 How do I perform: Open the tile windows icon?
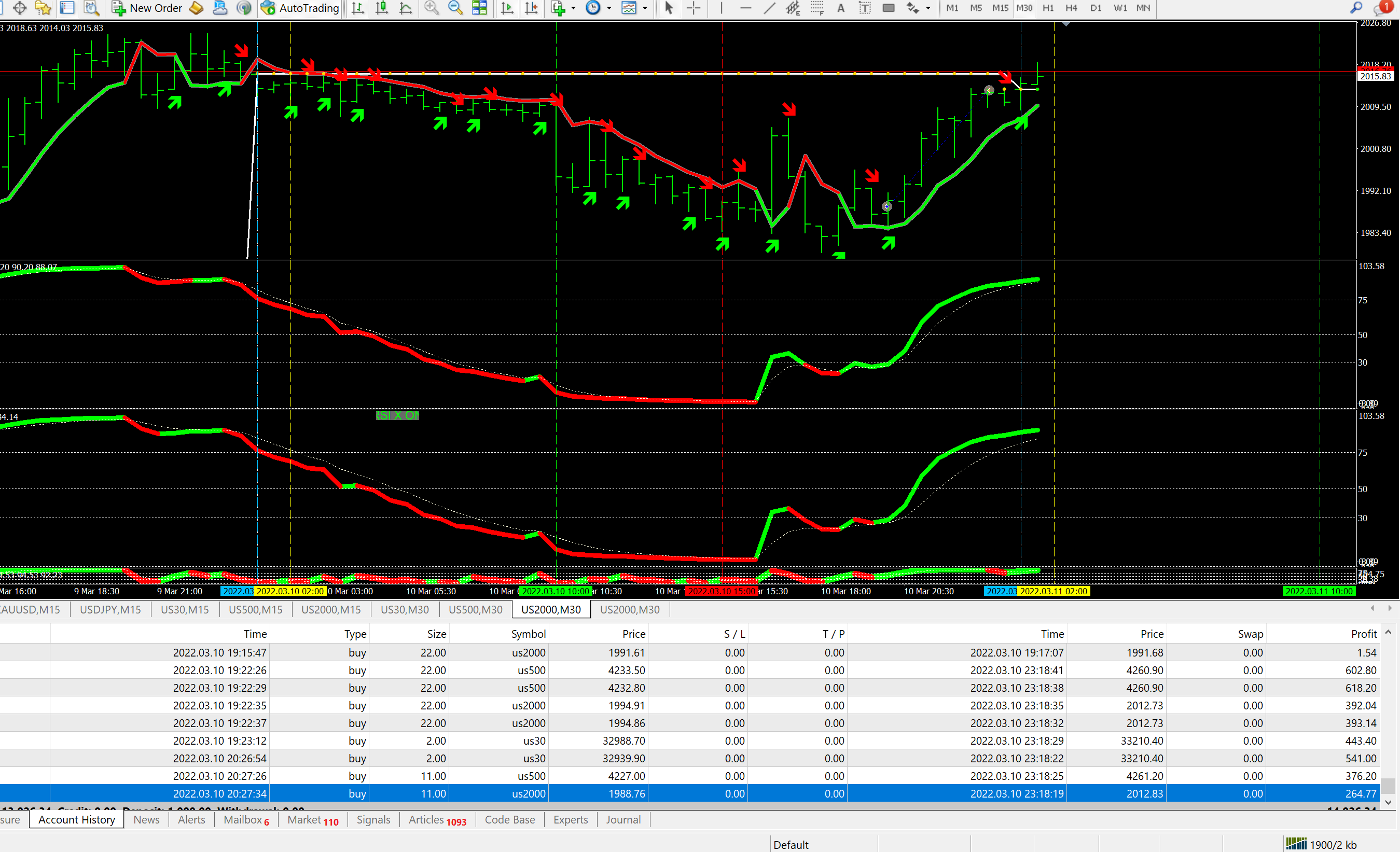pyautogui.click(x=479, y=8)
